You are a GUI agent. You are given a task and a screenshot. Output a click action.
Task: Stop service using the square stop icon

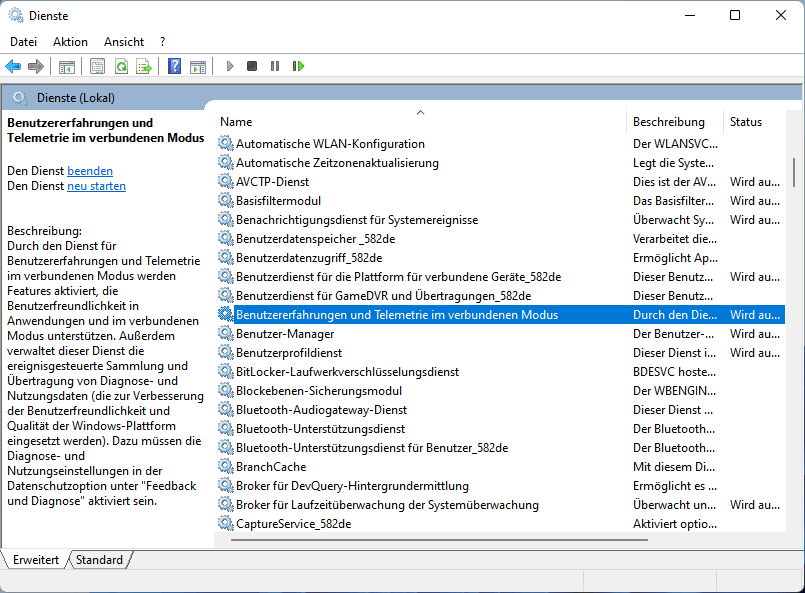point(252,67)
